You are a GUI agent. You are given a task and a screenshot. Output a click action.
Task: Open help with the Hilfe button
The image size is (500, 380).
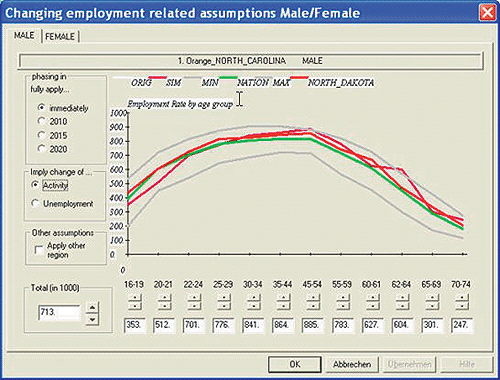click(467, 364)
